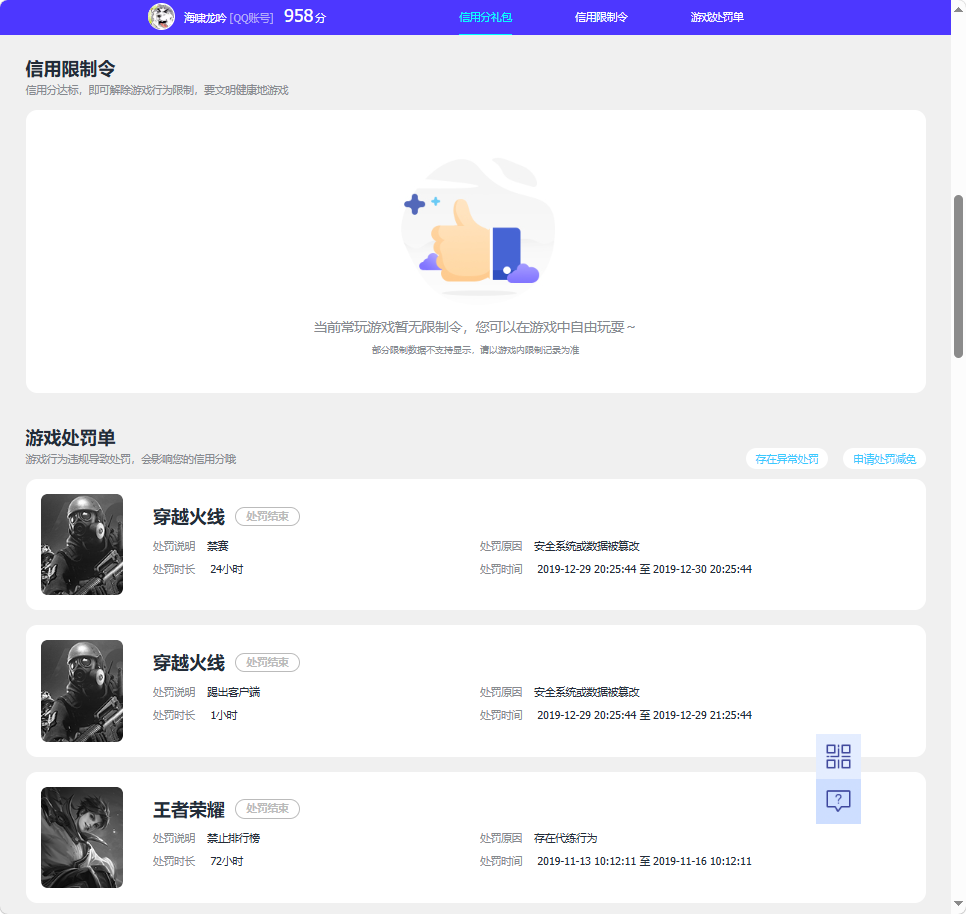Open 穿越火线 thumbnail for 禁赛 penalty
This screenshot has height=914, width=966.
click(82, 544)
